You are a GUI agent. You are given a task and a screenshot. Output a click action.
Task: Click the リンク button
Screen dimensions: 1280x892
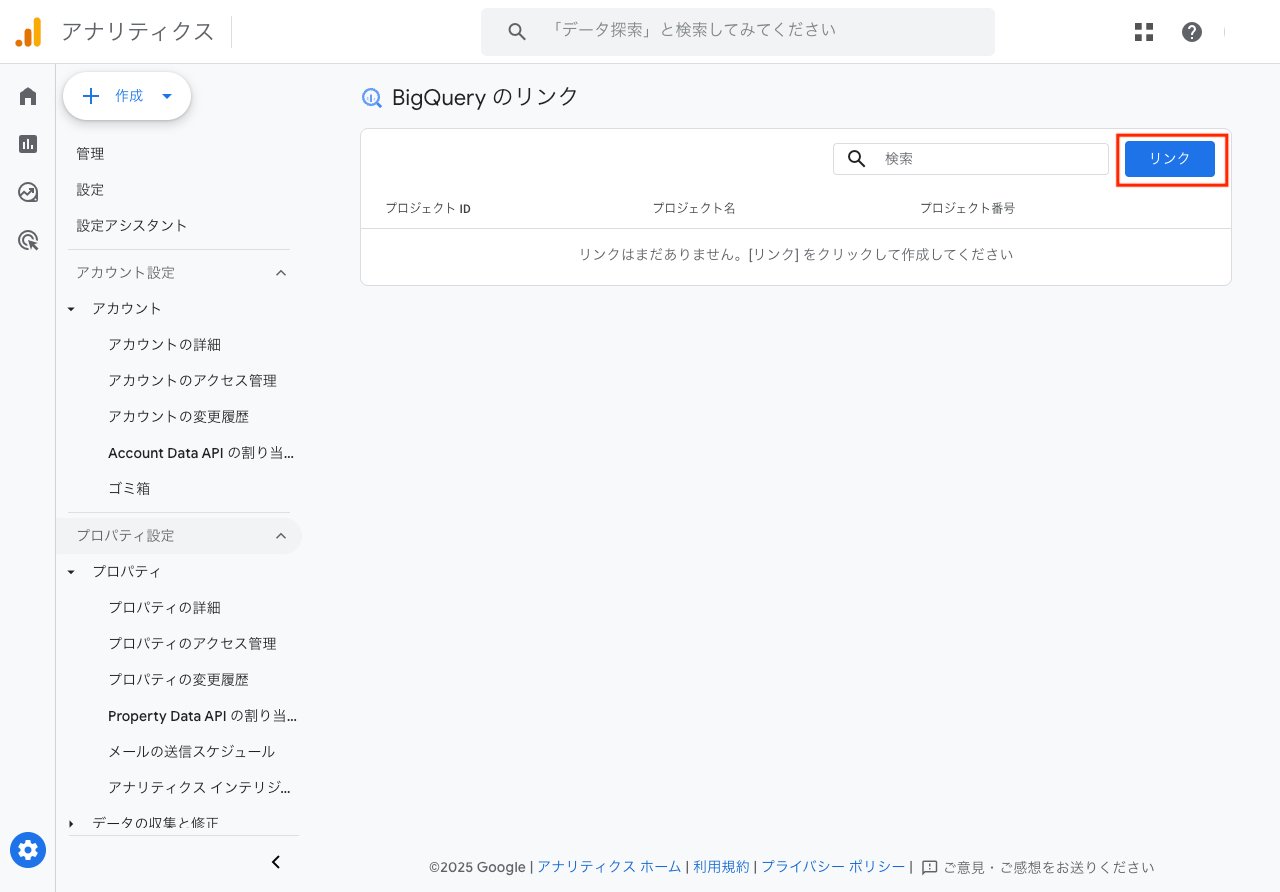point(1169,158)
